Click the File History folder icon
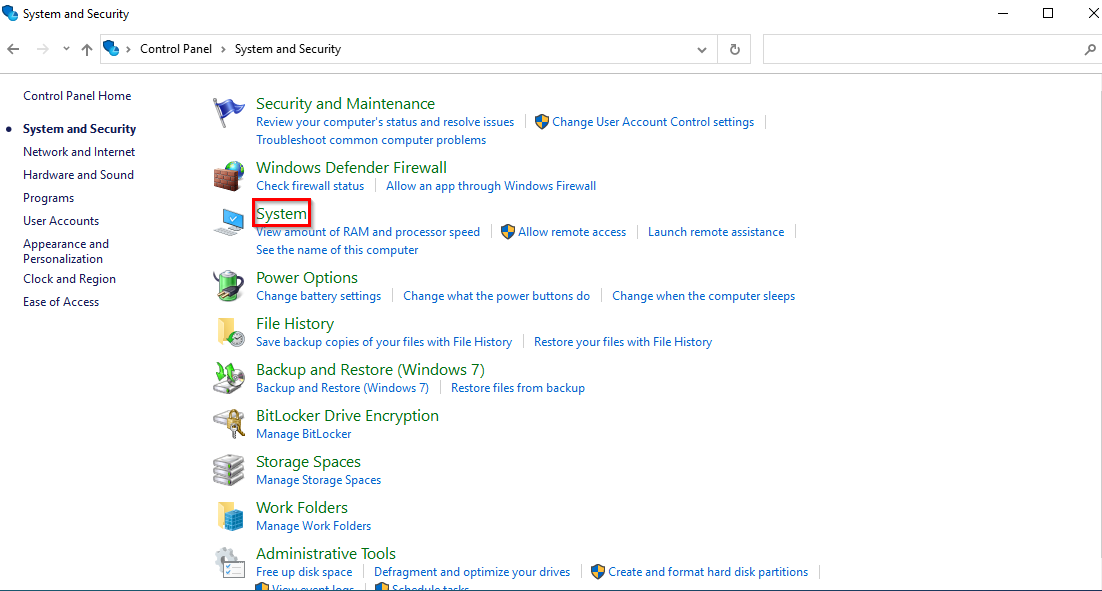1102x591 pixels. 231,332
